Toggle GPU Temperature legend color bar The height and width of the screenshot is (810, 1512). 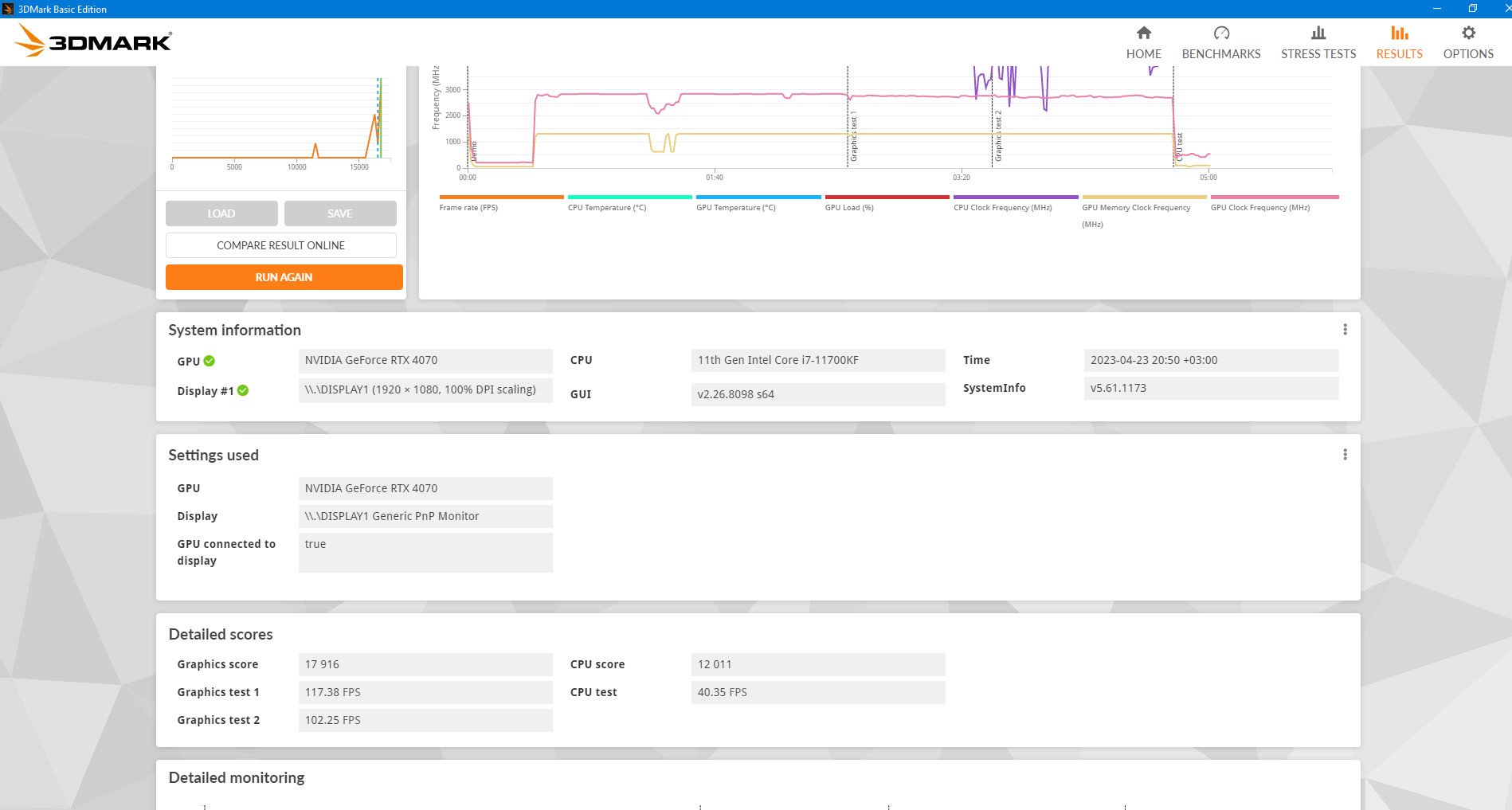(x=758, y=197)
